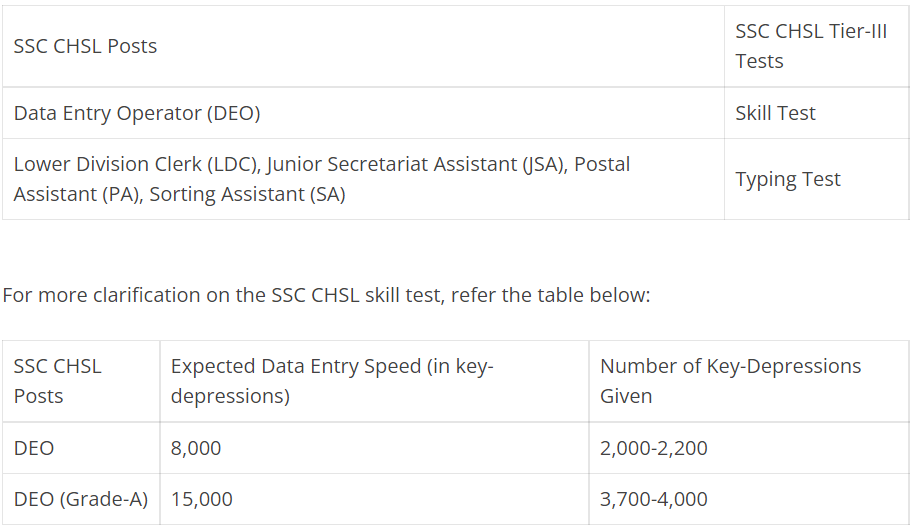Image resolution: width=915 pixels, height=532 pixels.
Task: Click the 'For more clarification' paragraph
Action: [x=326, y=295]
